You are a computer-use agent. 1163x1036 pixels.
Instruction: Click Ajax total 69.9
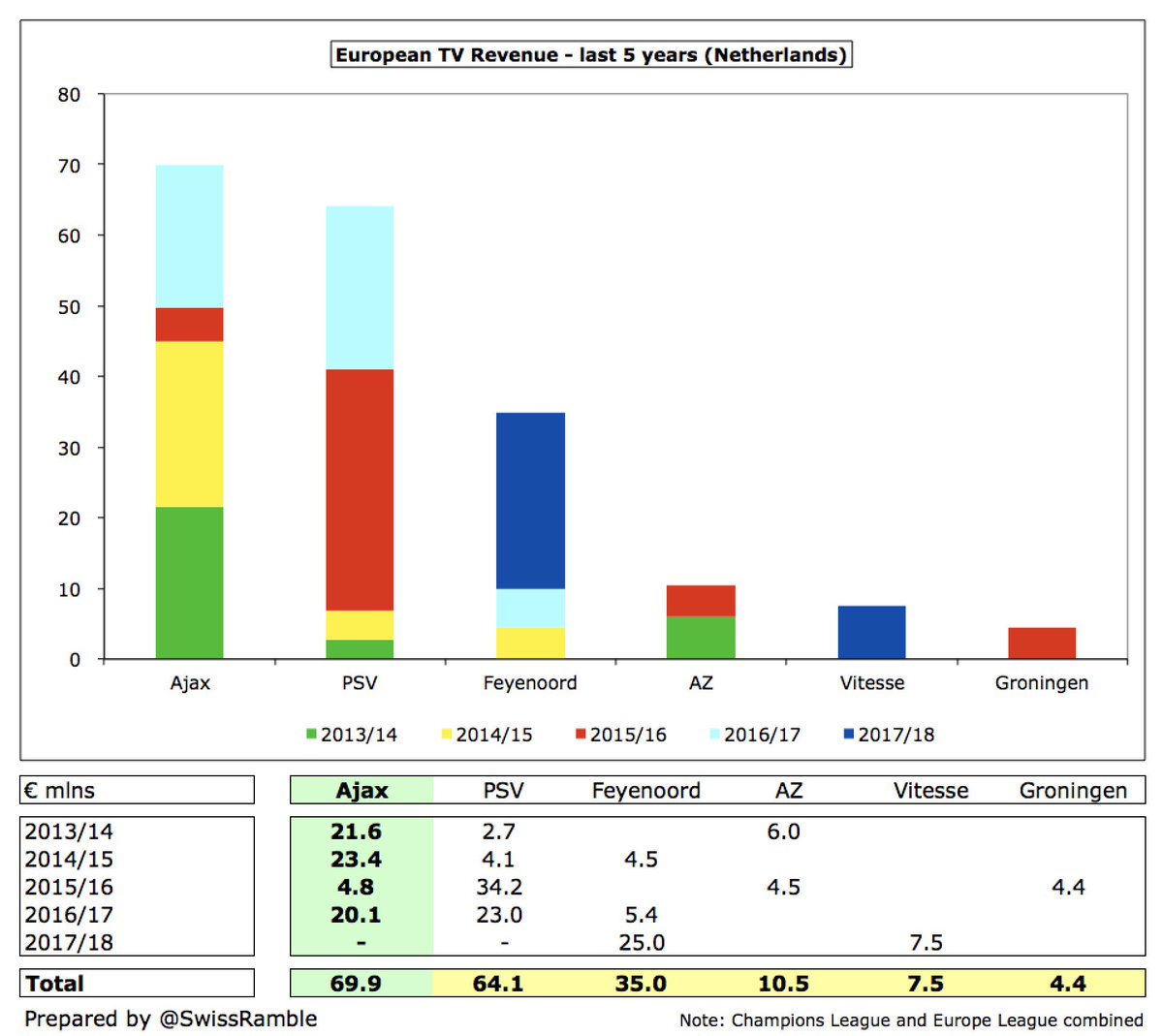point(356,984)
